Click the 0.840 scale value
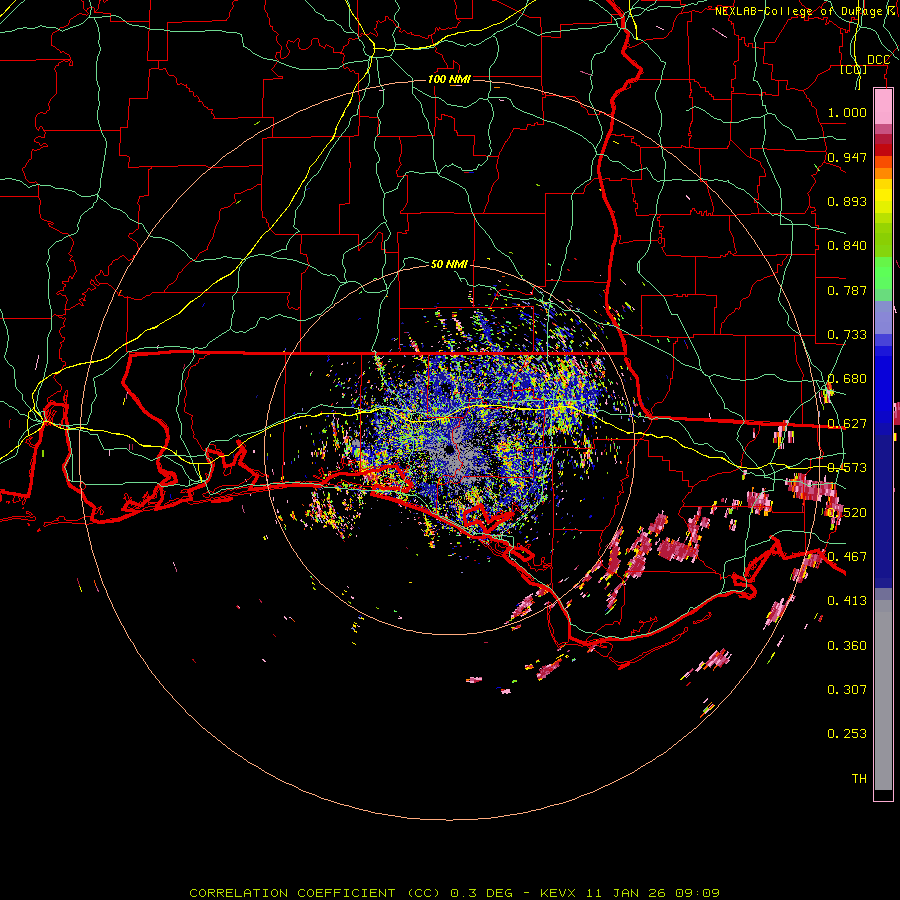This screenshot has width=900, height=900. coord(847,246)
